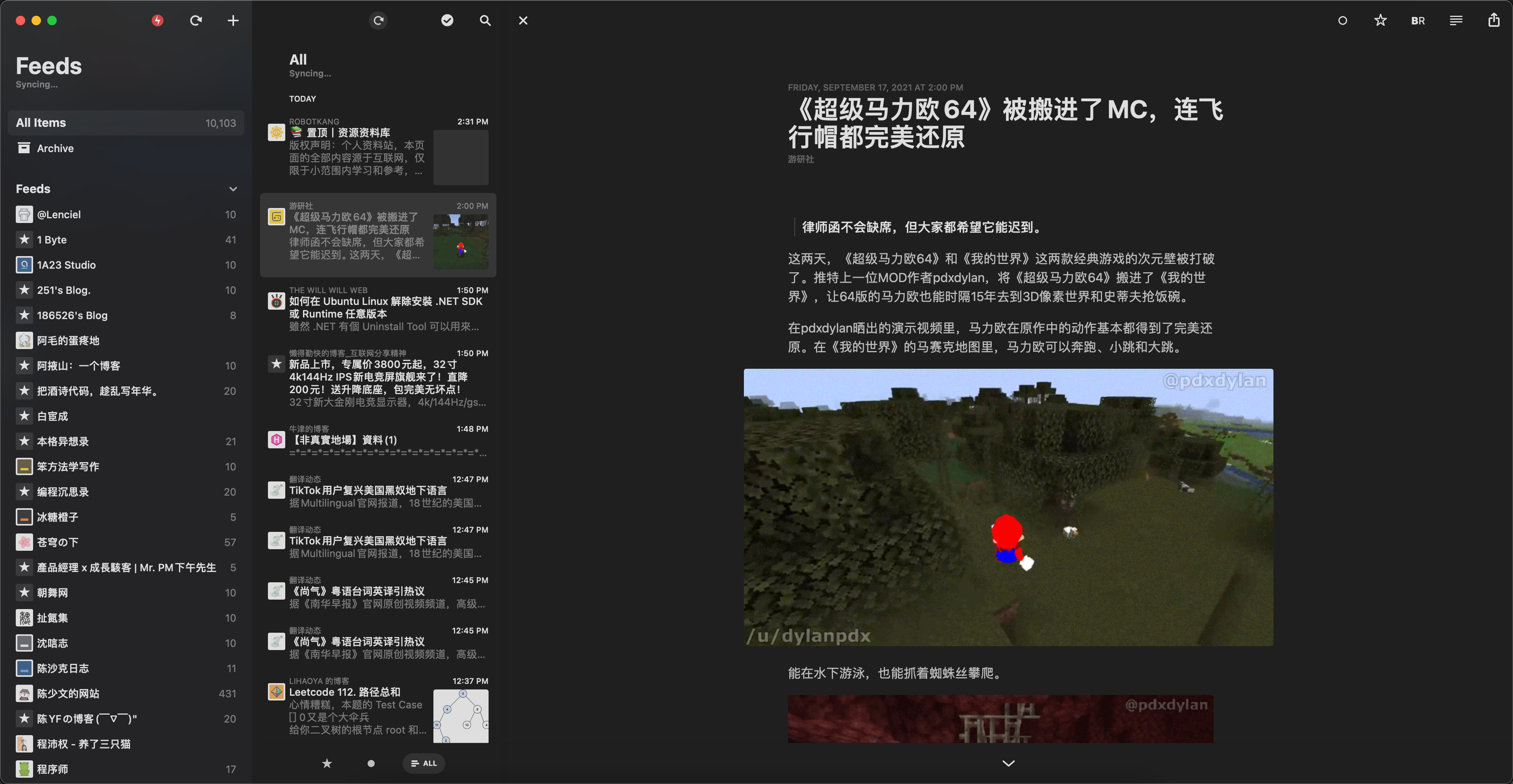Add a new feed with plus icon
This screenshot has height=784, width=1513.
[x=233, y=20]
